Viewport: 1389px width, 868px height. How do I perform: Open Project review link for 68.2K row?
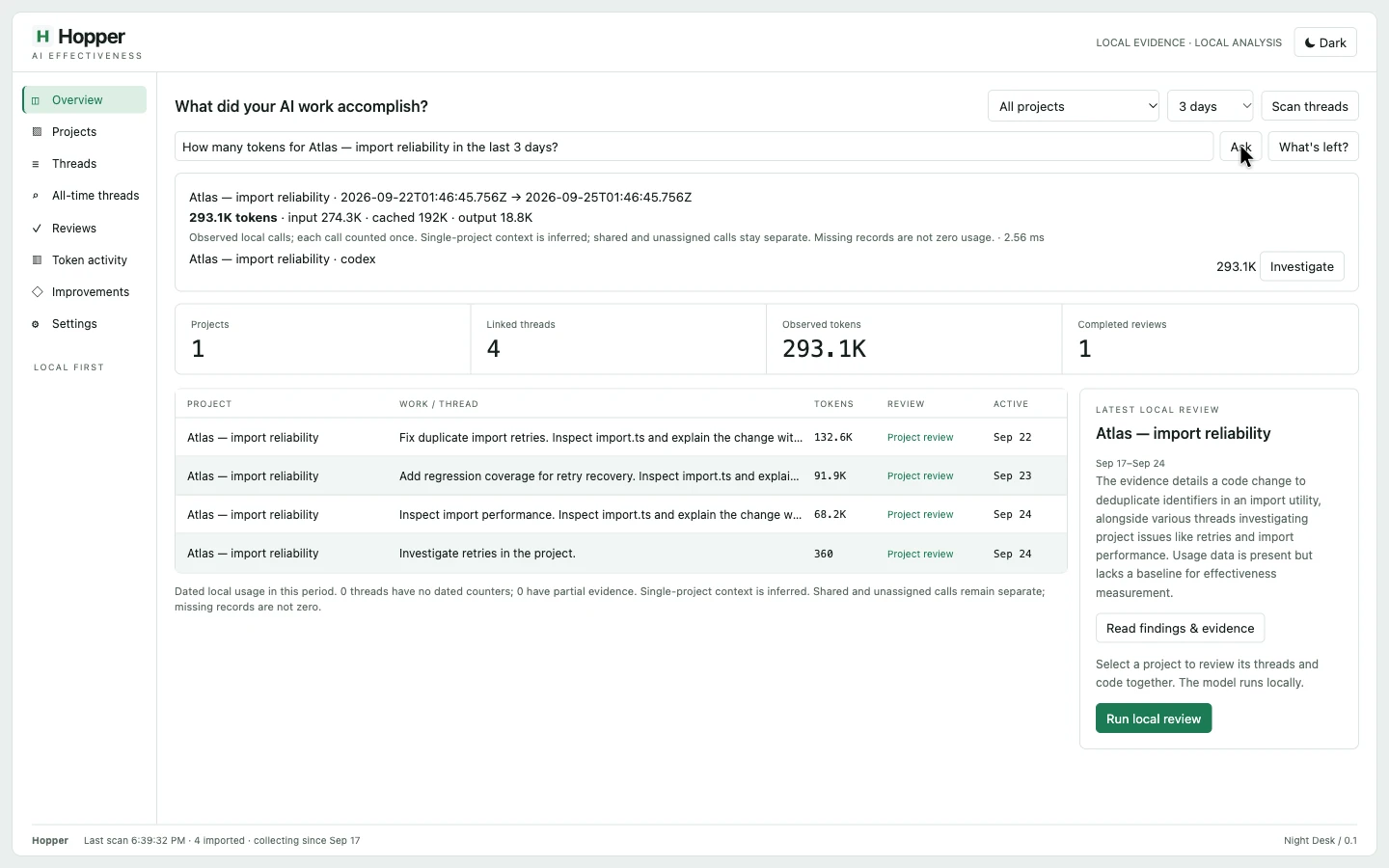920,515
